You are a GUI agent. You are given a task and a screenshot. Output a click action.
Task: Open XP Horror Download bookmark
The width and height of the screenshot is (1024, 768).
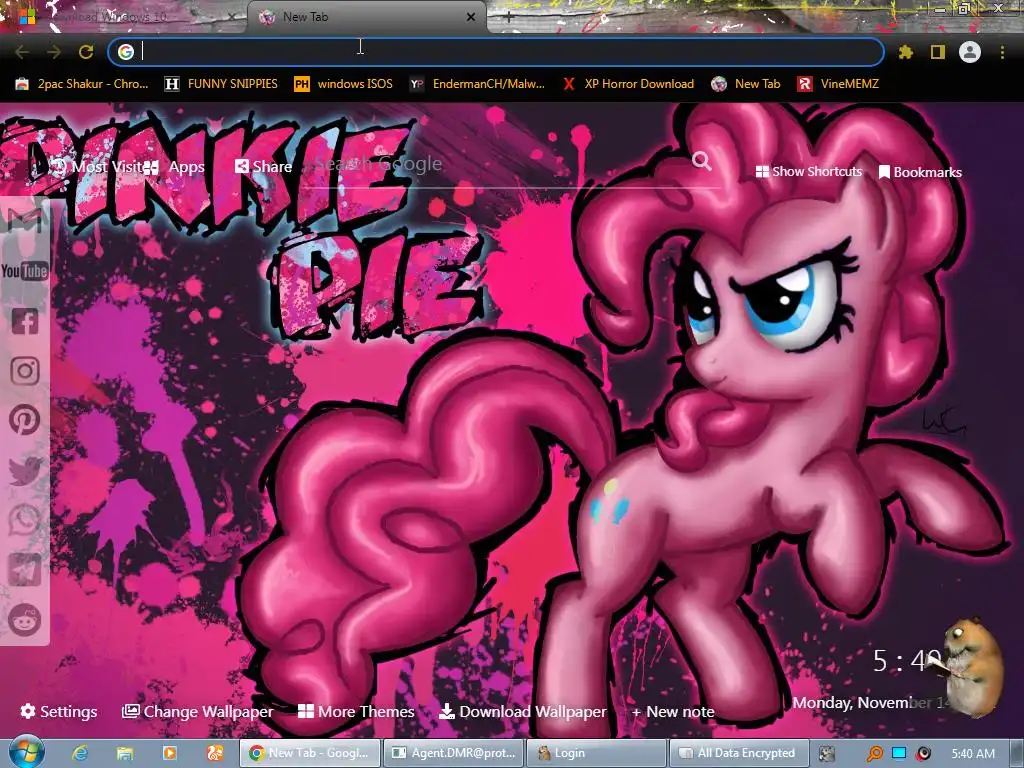point(628,84)
